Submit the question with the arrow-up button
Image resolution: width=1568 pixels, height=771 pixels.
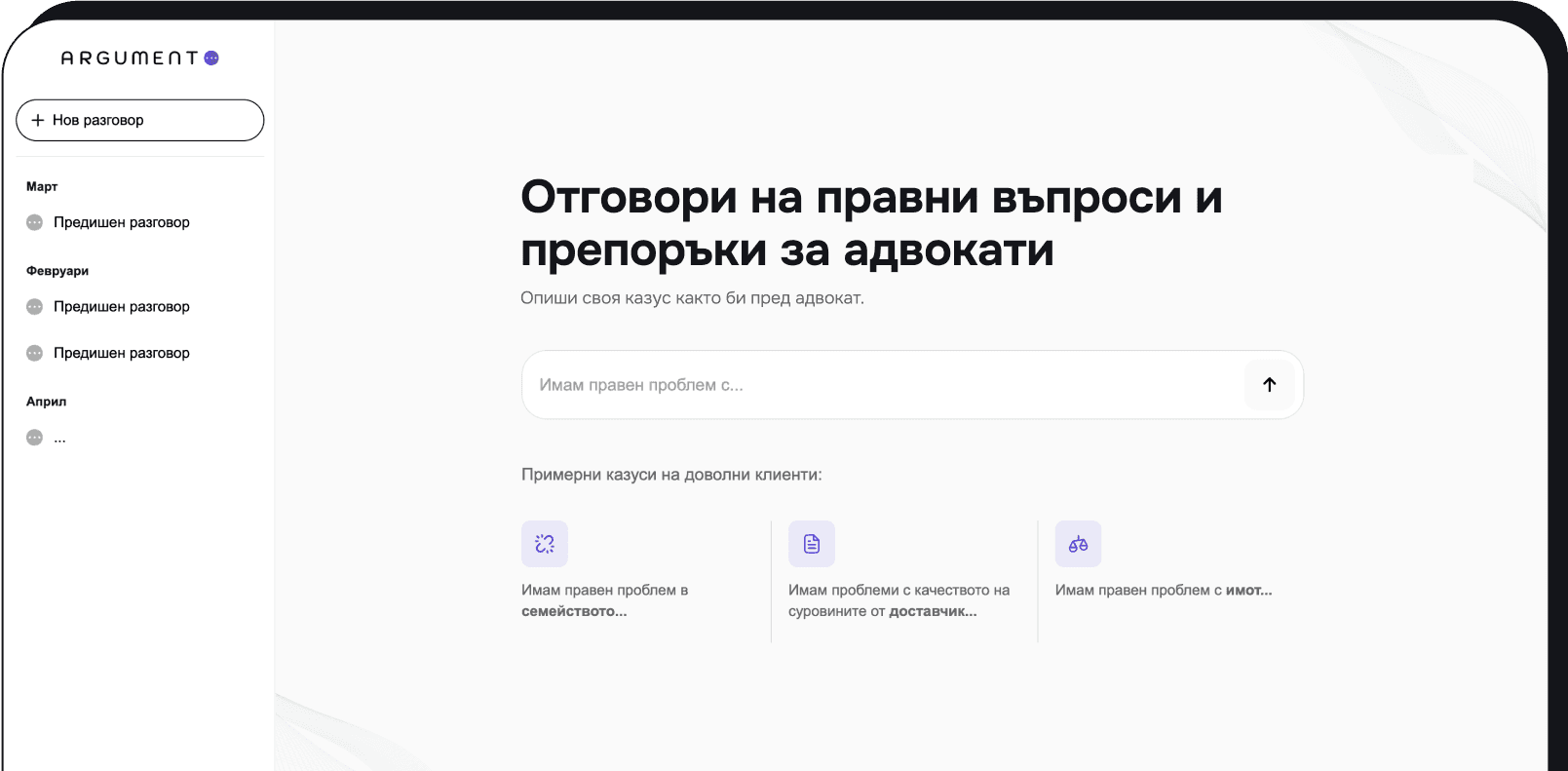click(x=1270, y=385)
